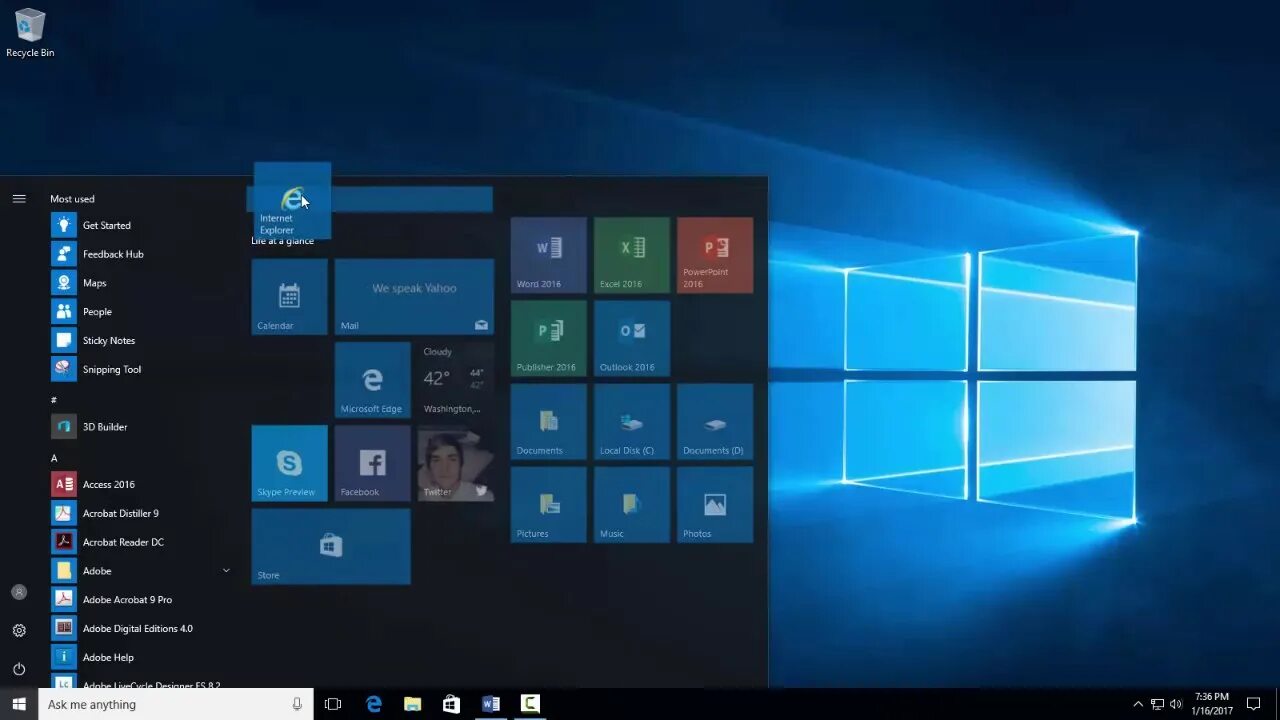Click the Life at a glance group title
This screenshot has height=720, width=1280.
coord(282,241)
